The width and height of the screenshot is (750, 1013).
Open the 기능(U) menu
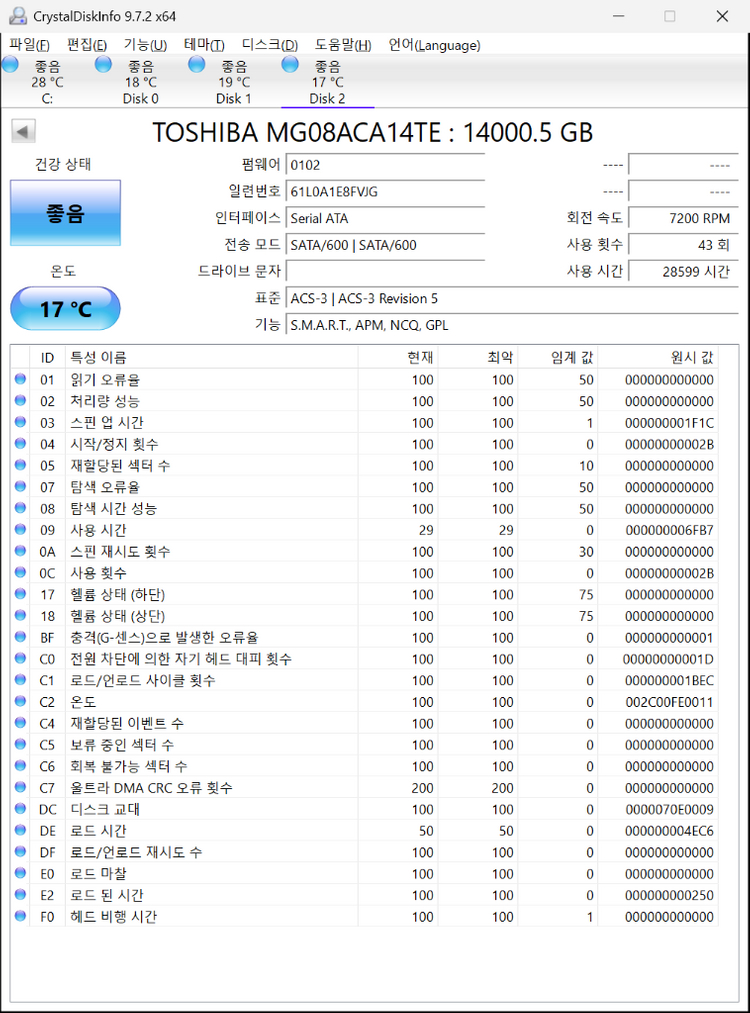pyautogui.click(x=145, y=45)
